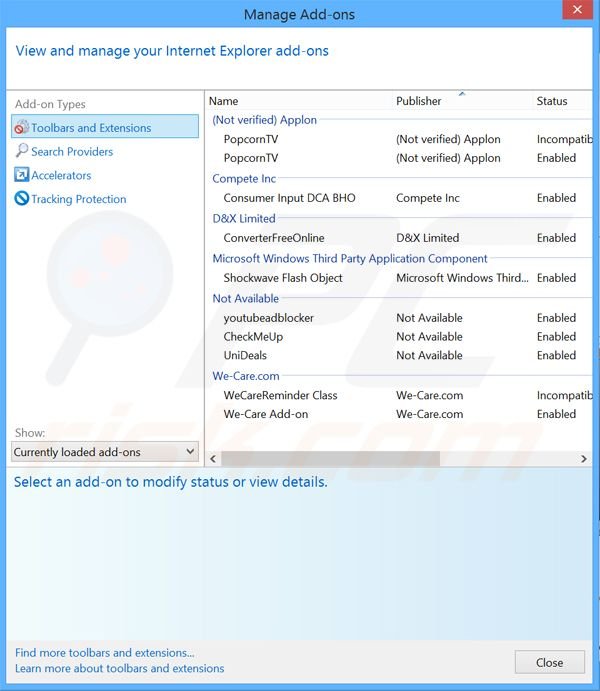The image size is (600, 691).
Task: Select Shockwave Flash Object add-on
Action: tap(399, 278)
